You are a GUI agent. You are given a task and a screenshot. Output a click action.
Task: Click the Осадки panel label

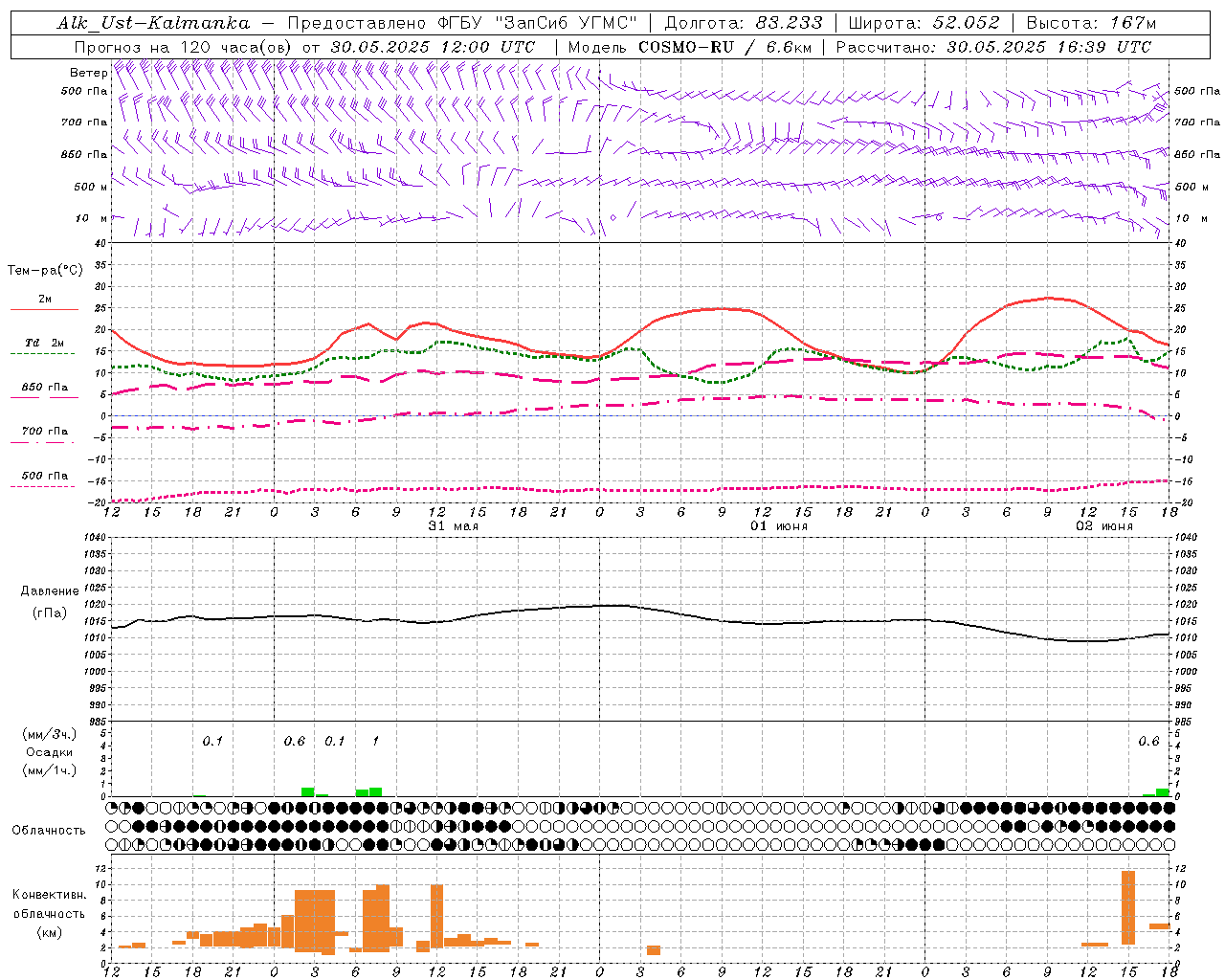[50, 752]
